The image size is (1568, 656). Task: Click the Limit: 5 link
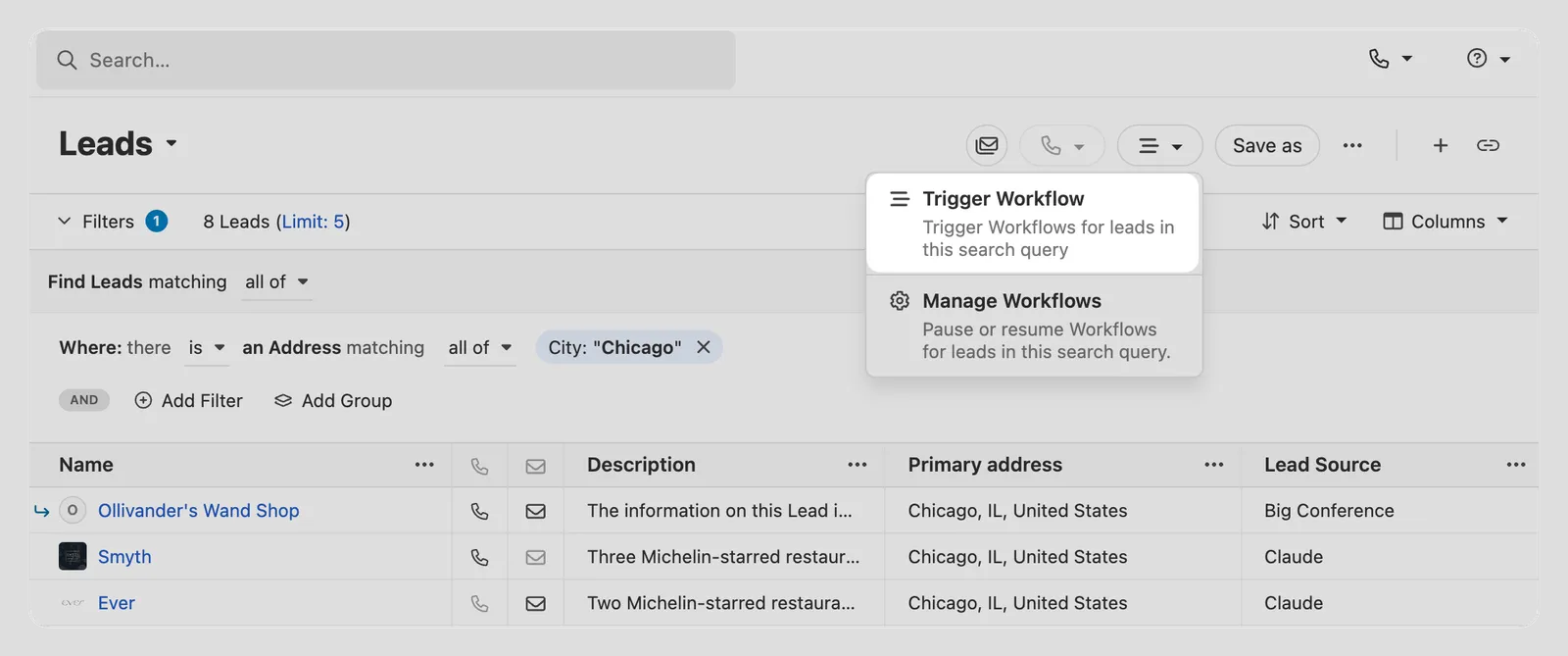pyautogui.click(x=313, y=222)
